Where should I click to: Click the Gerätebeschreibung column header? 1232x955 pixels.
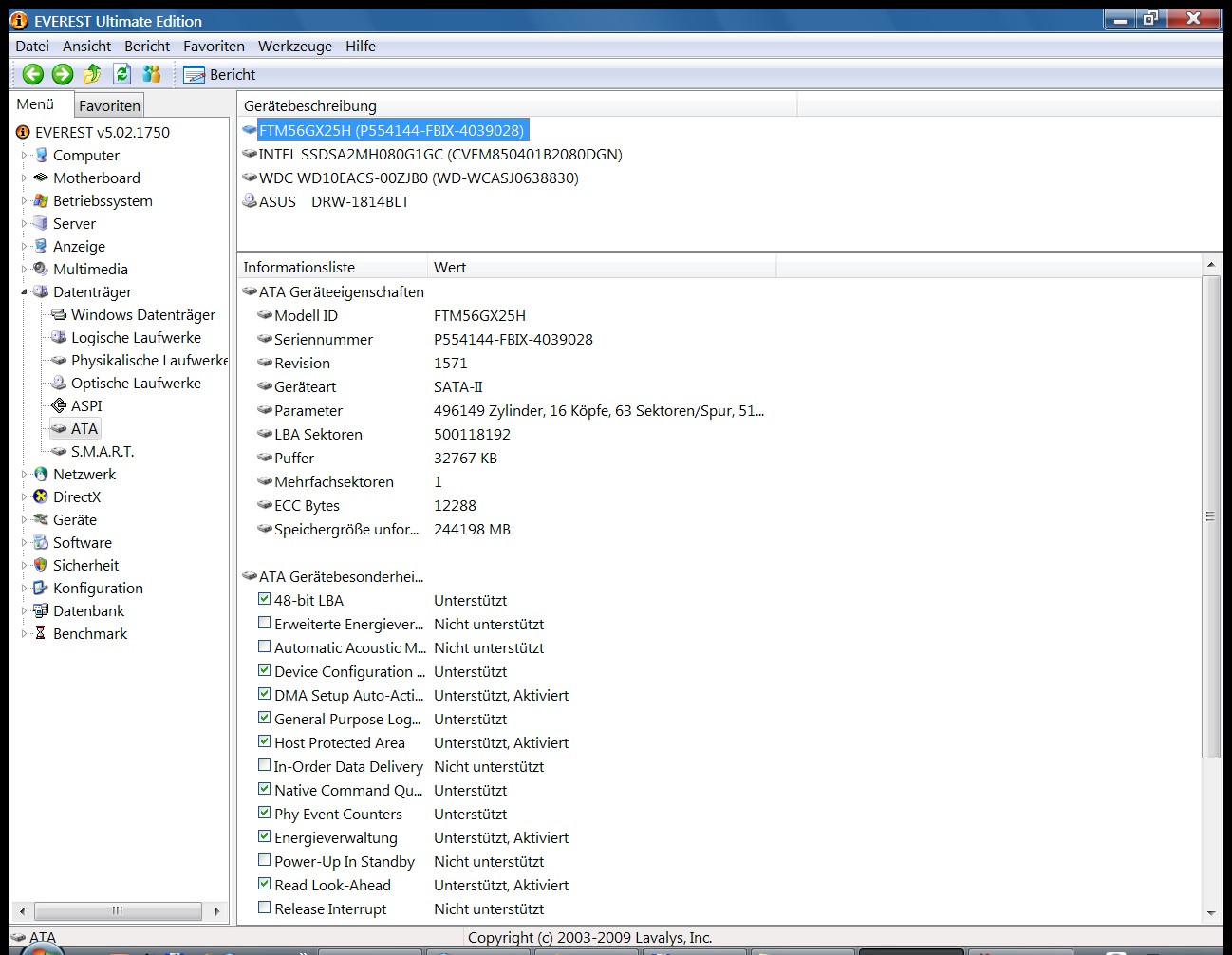517,105
